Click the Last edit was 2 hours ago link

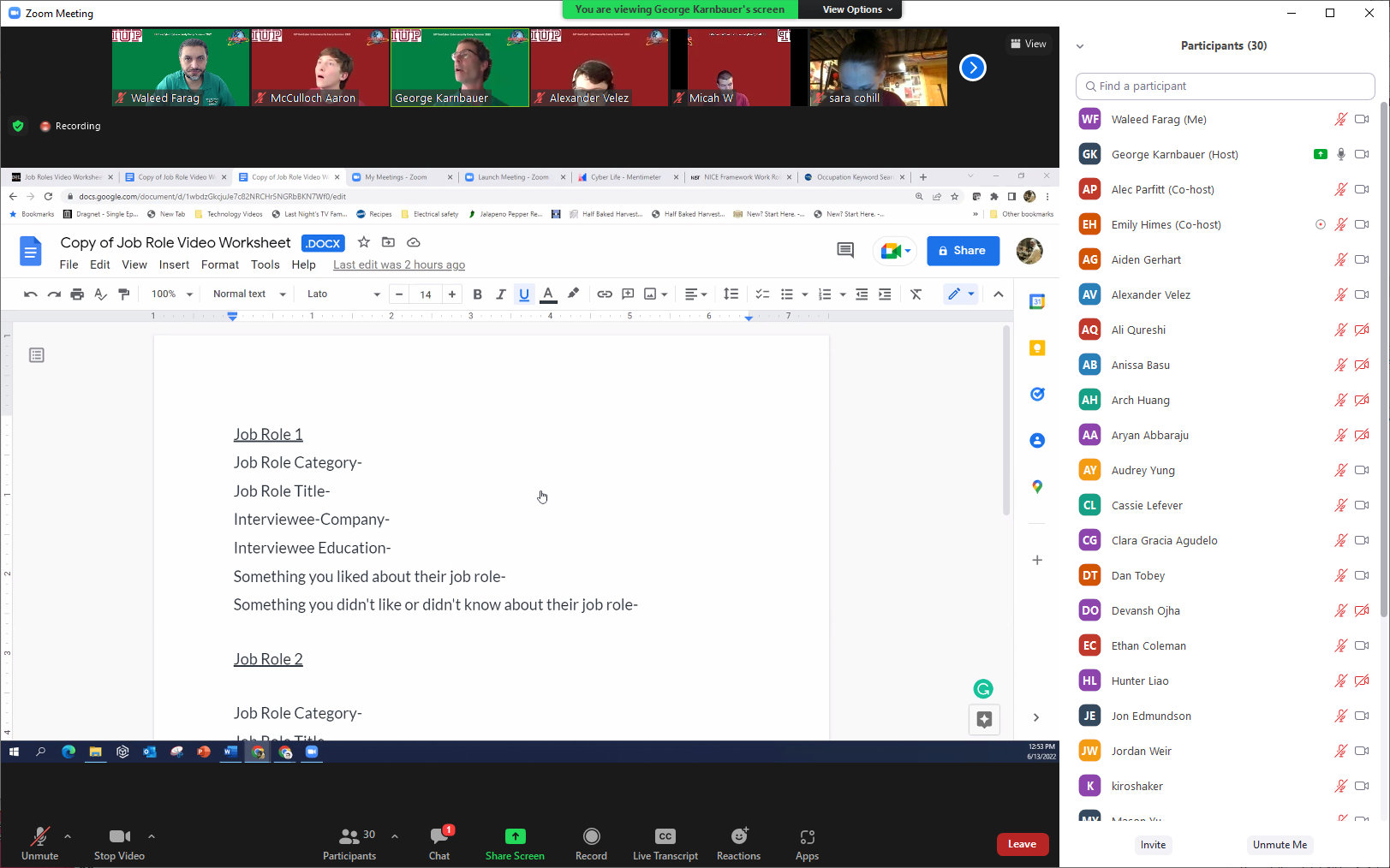point(399,265)
